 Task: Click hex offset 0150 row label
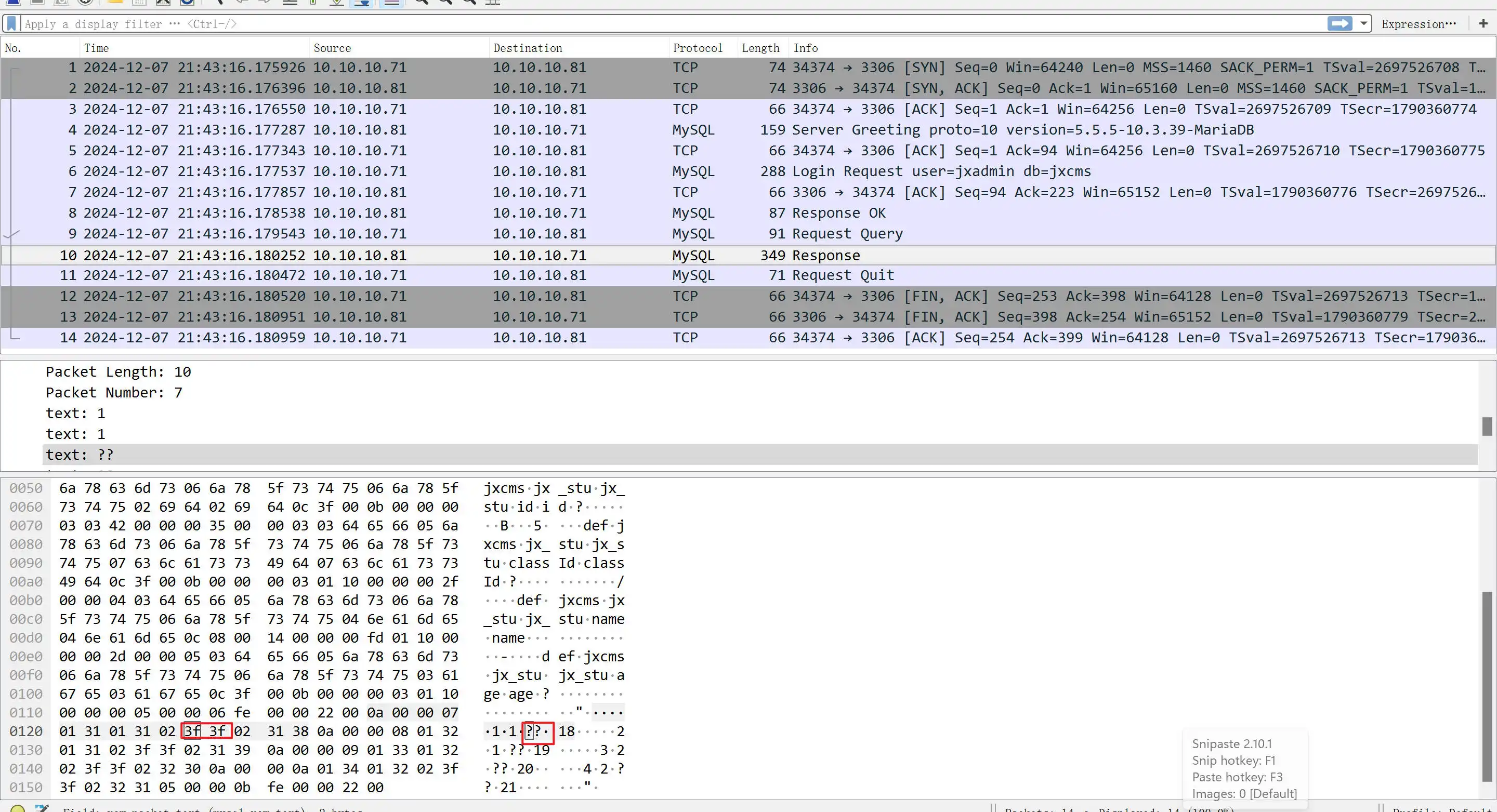coord(26,788)
